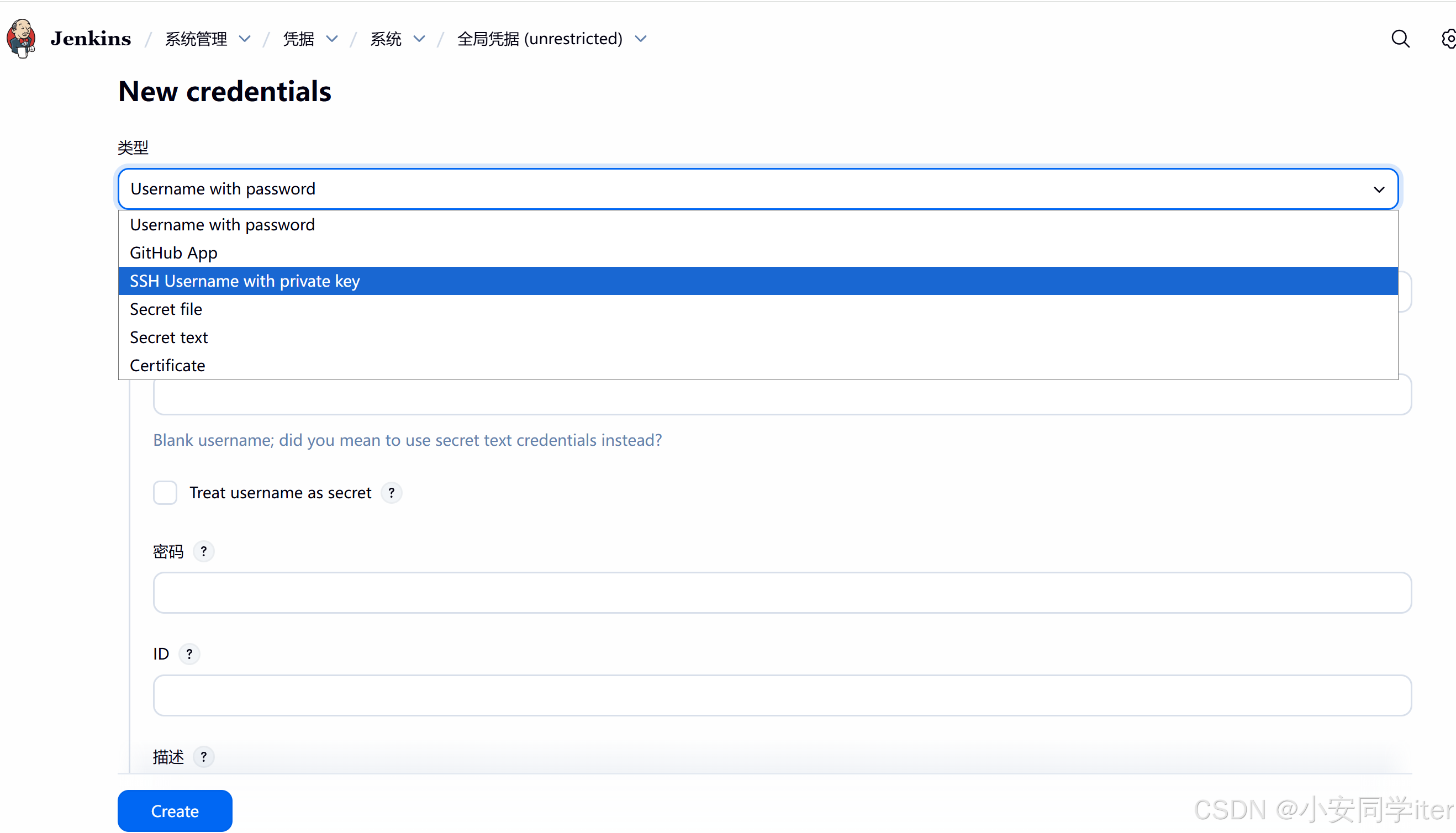The width and height of the screenshot is (1456, 833).
Task: Expand the 凭据 breadcrumb dropdown arrow
Action: (332, 38)
